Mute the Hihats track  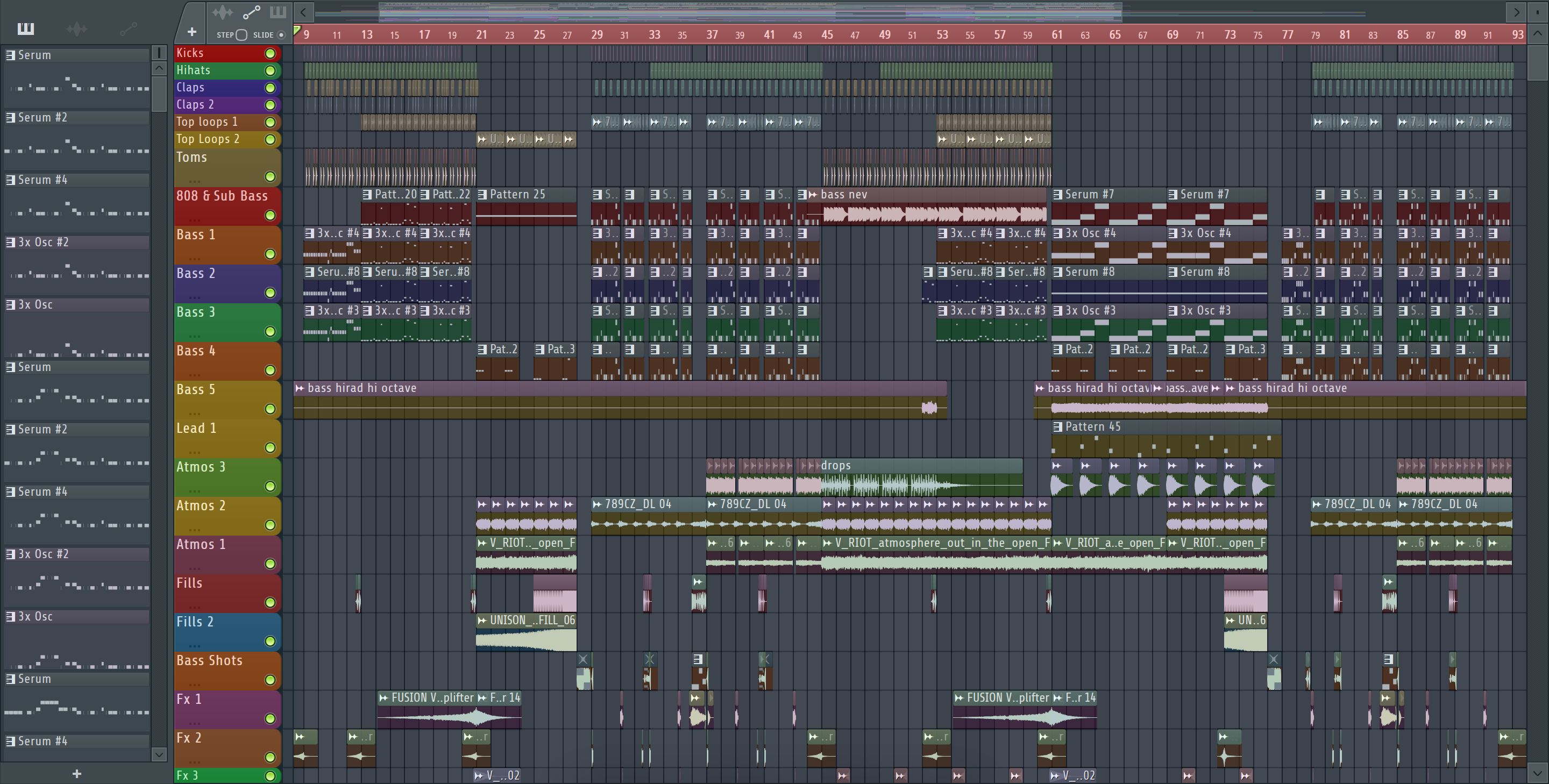tap(270, 71)
